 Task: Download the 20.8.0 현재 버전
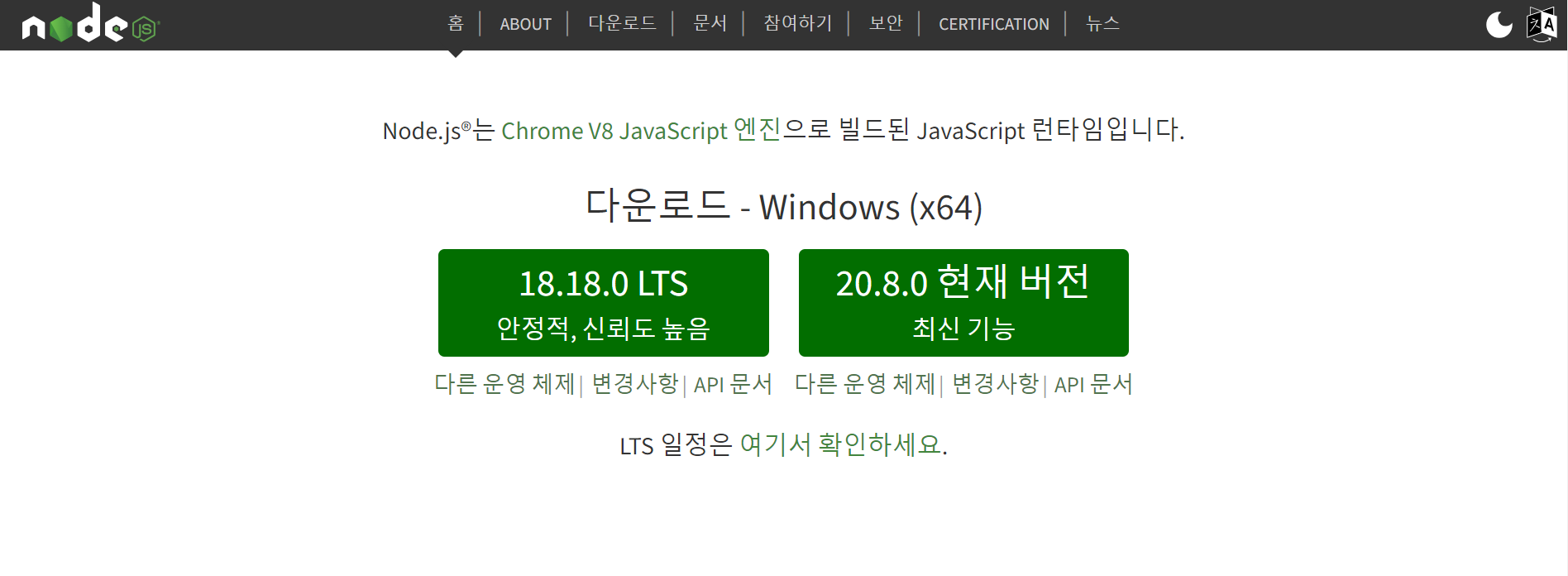pyautogui.click(x=963, y=303)
